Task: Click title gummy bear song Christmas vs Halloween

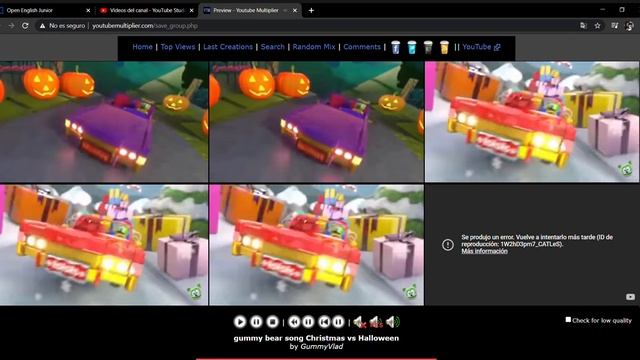Action: (316, 338)
